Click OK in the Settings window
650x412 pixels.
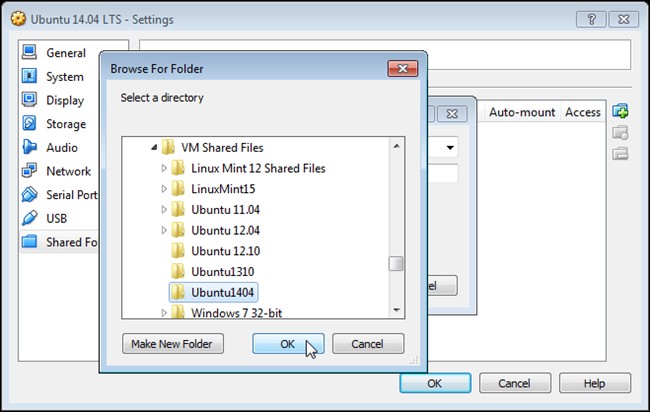[x=435, y=383]
